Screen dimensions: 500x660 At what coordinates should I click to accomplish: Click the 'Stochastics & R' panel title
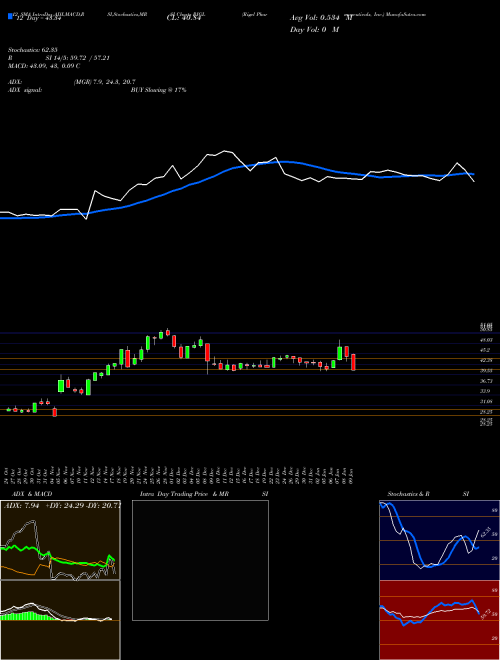tap(408, 494)
